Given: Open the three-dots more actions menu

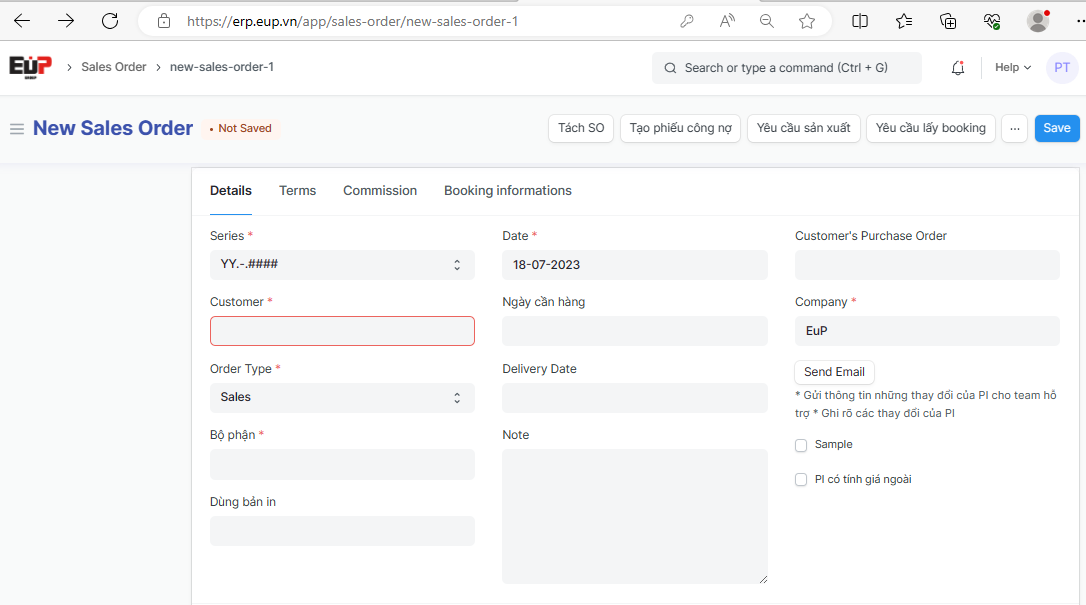Looking at the screenshot, I should [1014, 128].
